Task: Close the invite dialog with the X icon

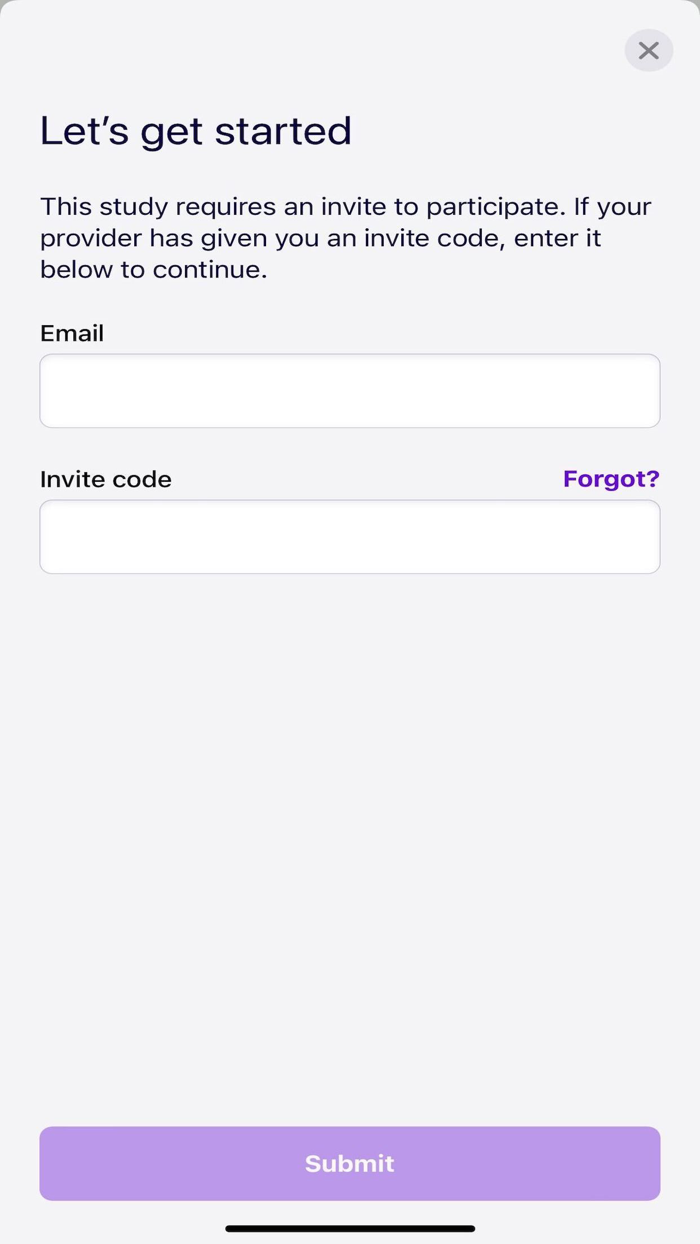Action: click(649, 50)
